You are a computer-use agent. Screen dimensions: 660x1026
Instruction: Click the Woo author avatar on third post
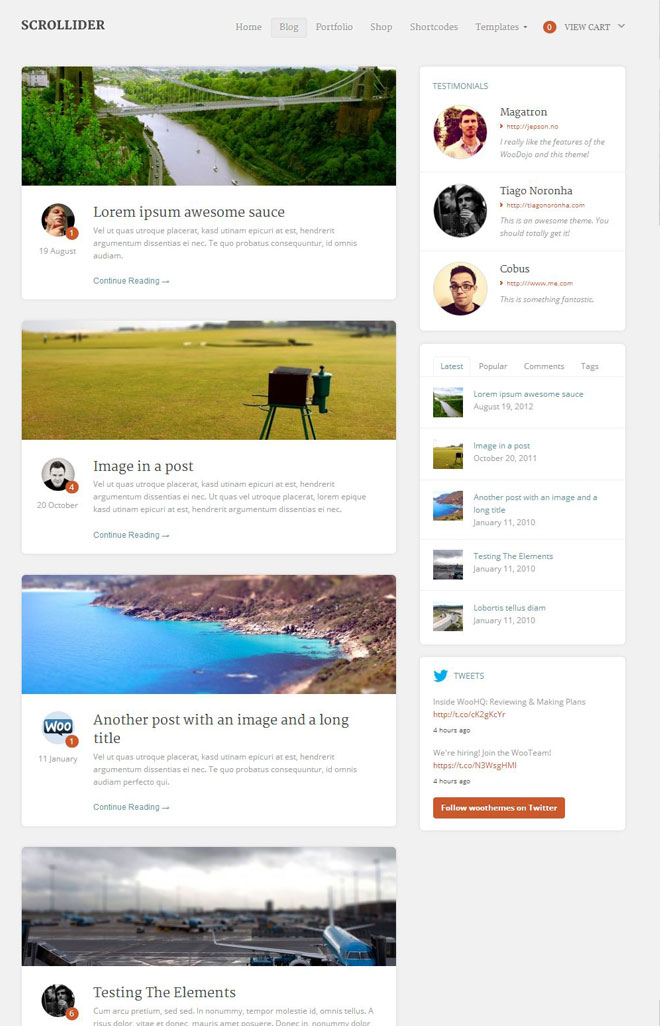[58, 727]
